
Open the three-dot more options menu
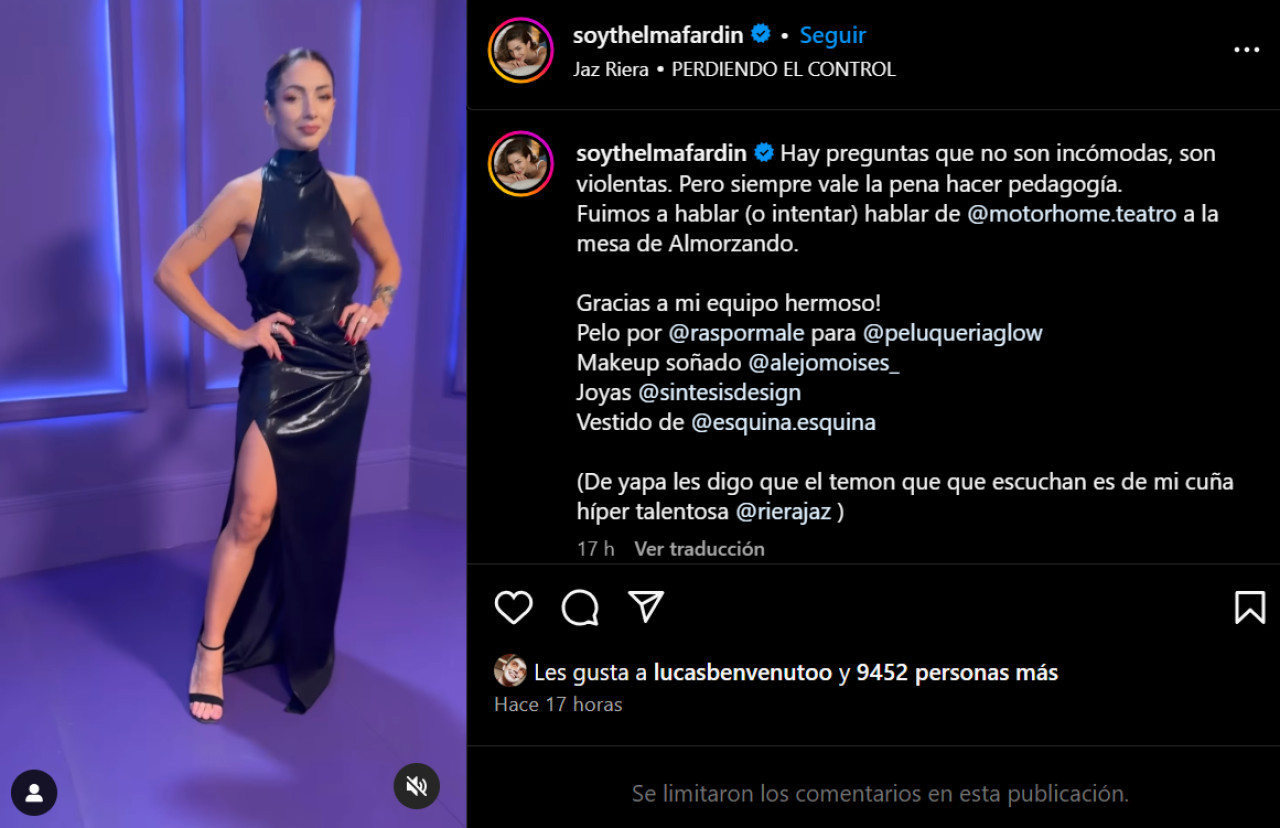(1247, 50)
